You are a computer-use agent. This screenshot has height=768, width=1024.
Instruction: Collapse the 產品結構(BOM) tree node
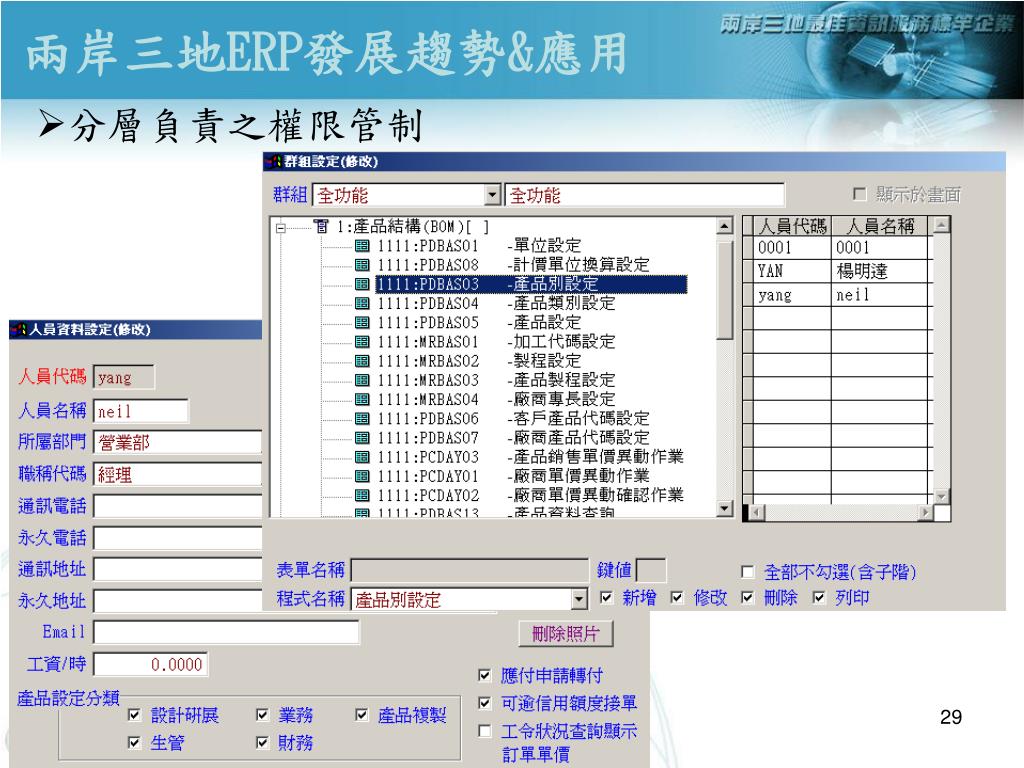(x=281, y=228)
